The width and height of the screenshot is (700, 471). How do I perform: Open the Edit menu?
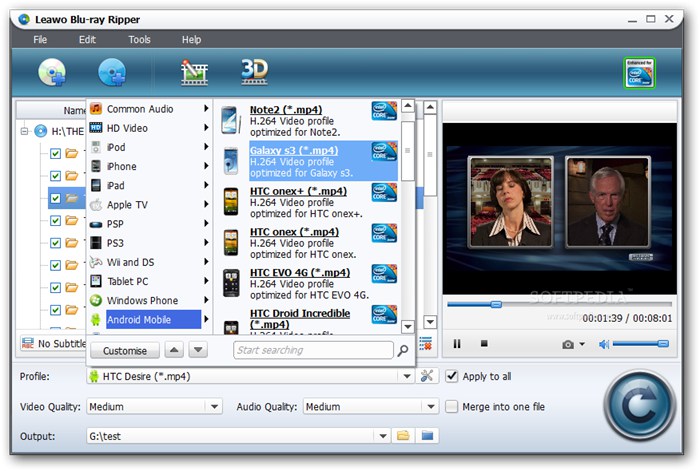87,40
